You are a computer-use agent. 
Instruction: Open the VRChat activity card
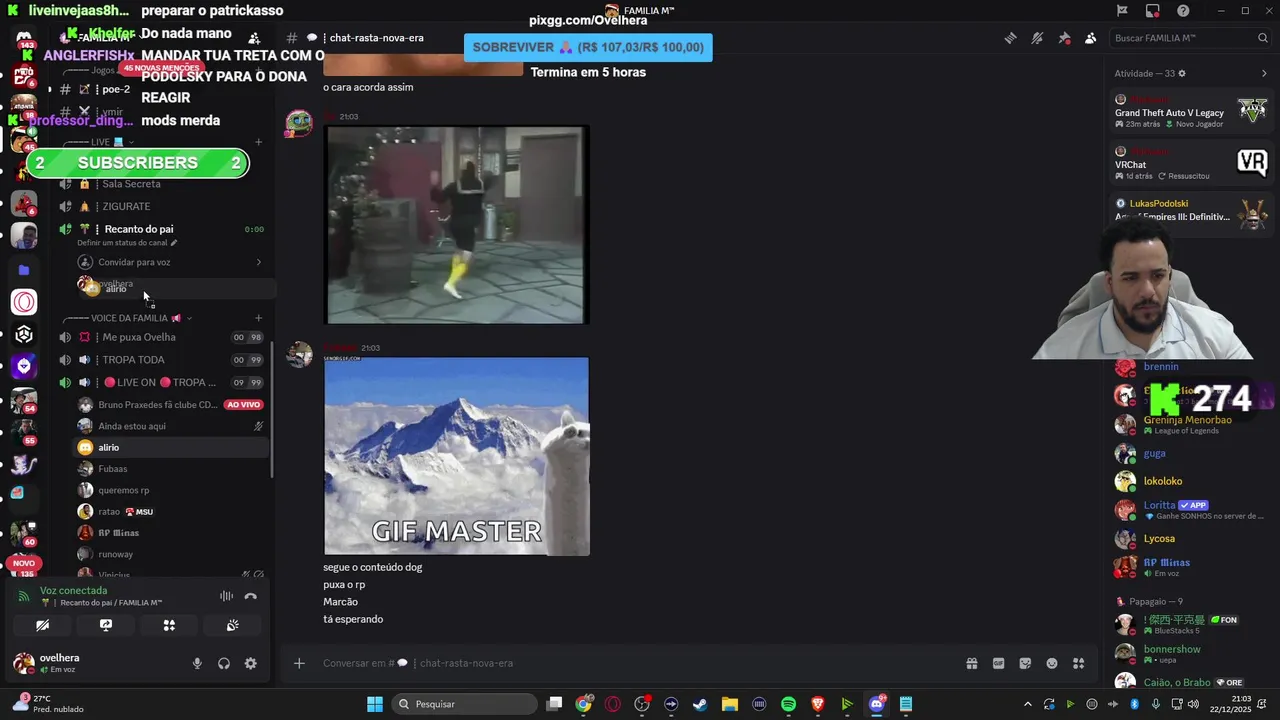coord(1191,163)
